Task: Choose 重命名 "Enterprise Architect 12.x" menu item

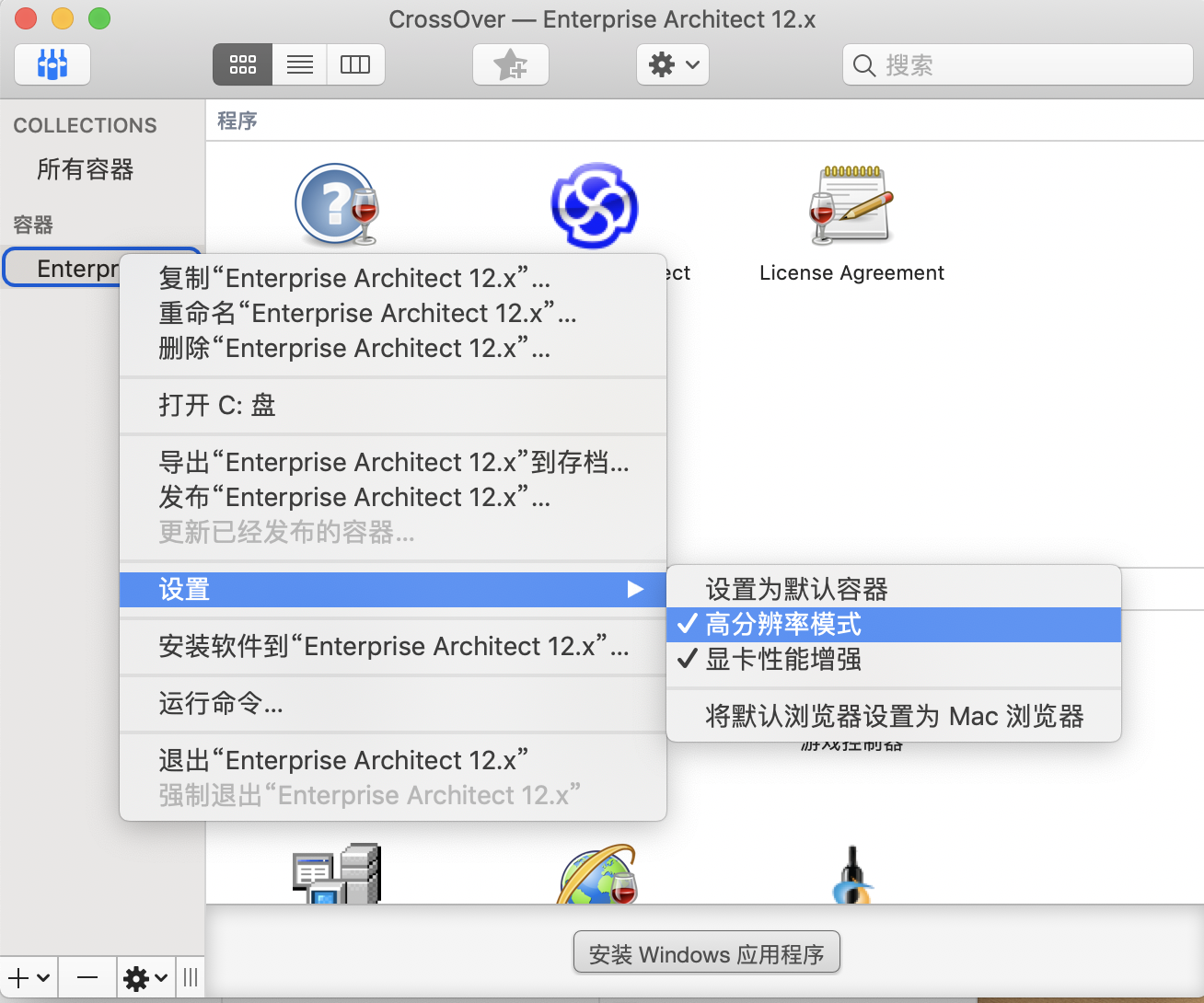Action: click(393, 313)
